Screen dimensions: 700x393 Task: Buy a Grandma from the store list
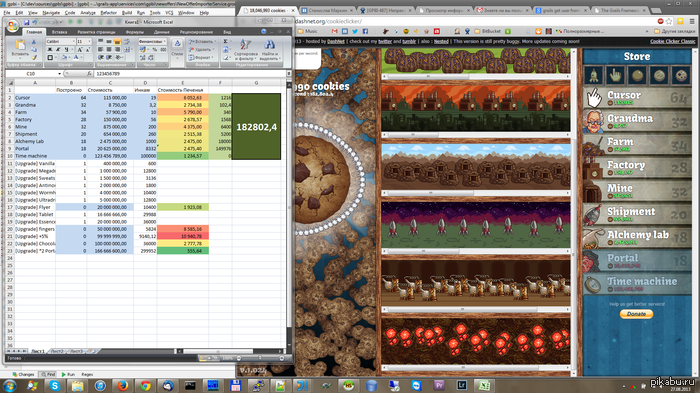[637, 121]
